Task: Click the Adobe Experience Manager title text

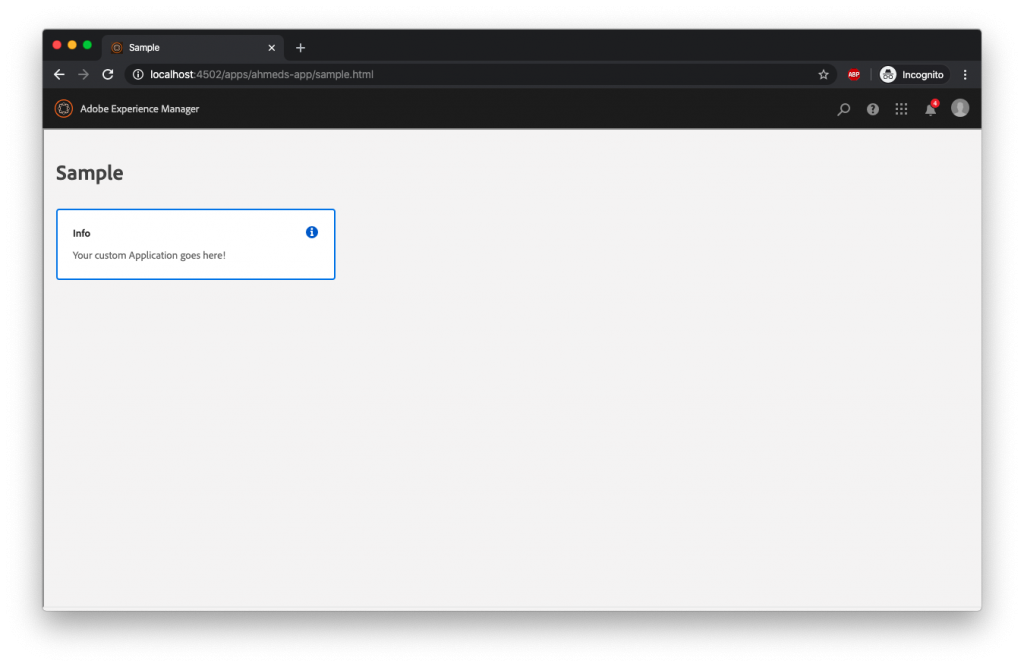Action: [140, 109]
